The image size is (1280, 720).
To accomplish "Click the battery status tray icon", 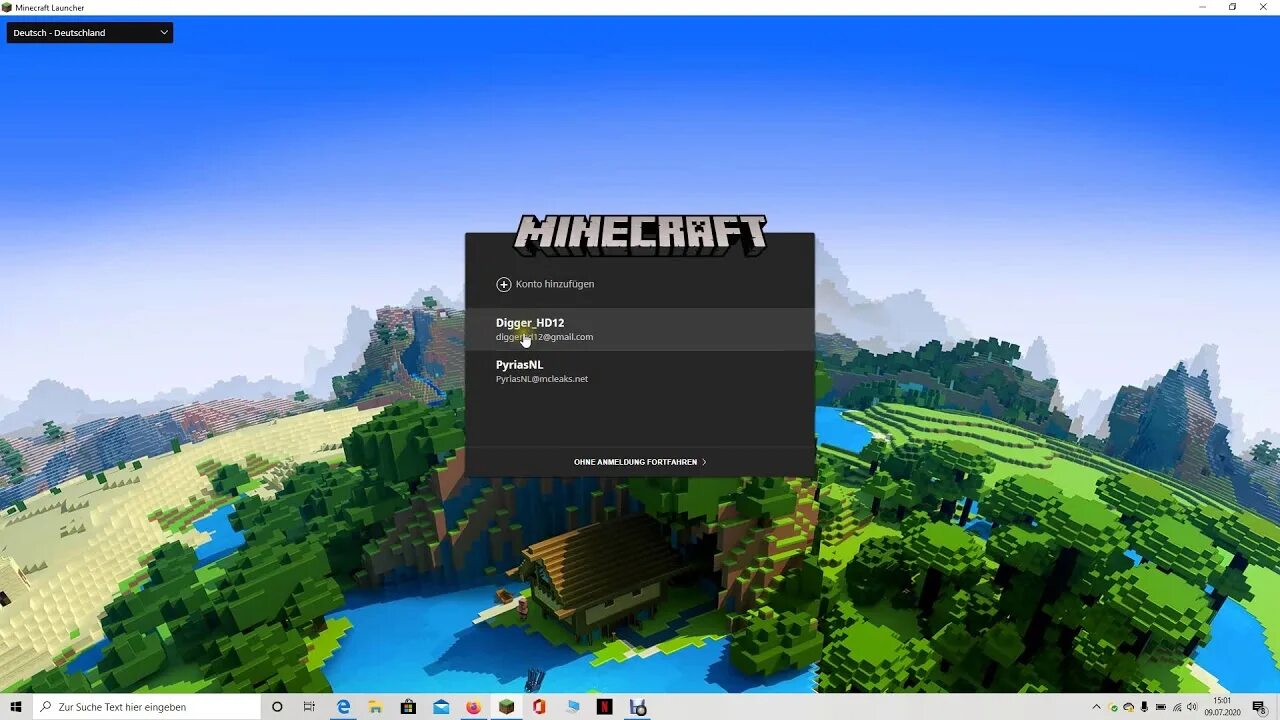I will tap(1160, 707).
